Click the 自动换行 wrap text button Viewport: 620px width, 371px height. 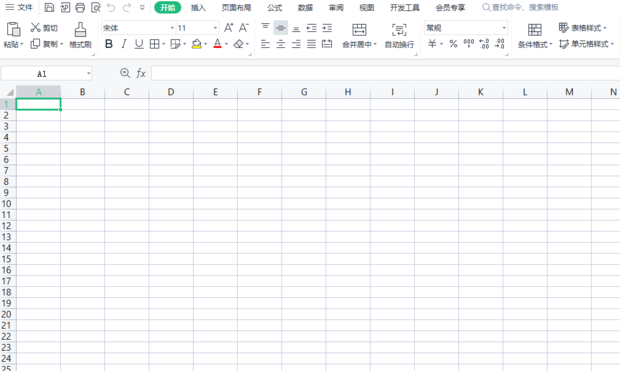pos(399,35)
